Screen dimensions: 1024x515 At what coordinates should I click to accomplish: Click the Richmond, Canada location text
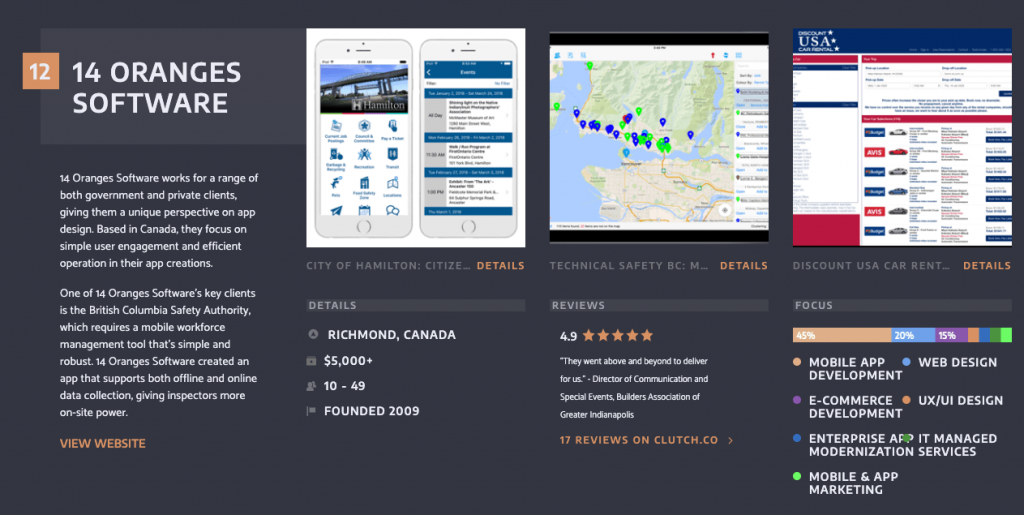pos(392,335)
